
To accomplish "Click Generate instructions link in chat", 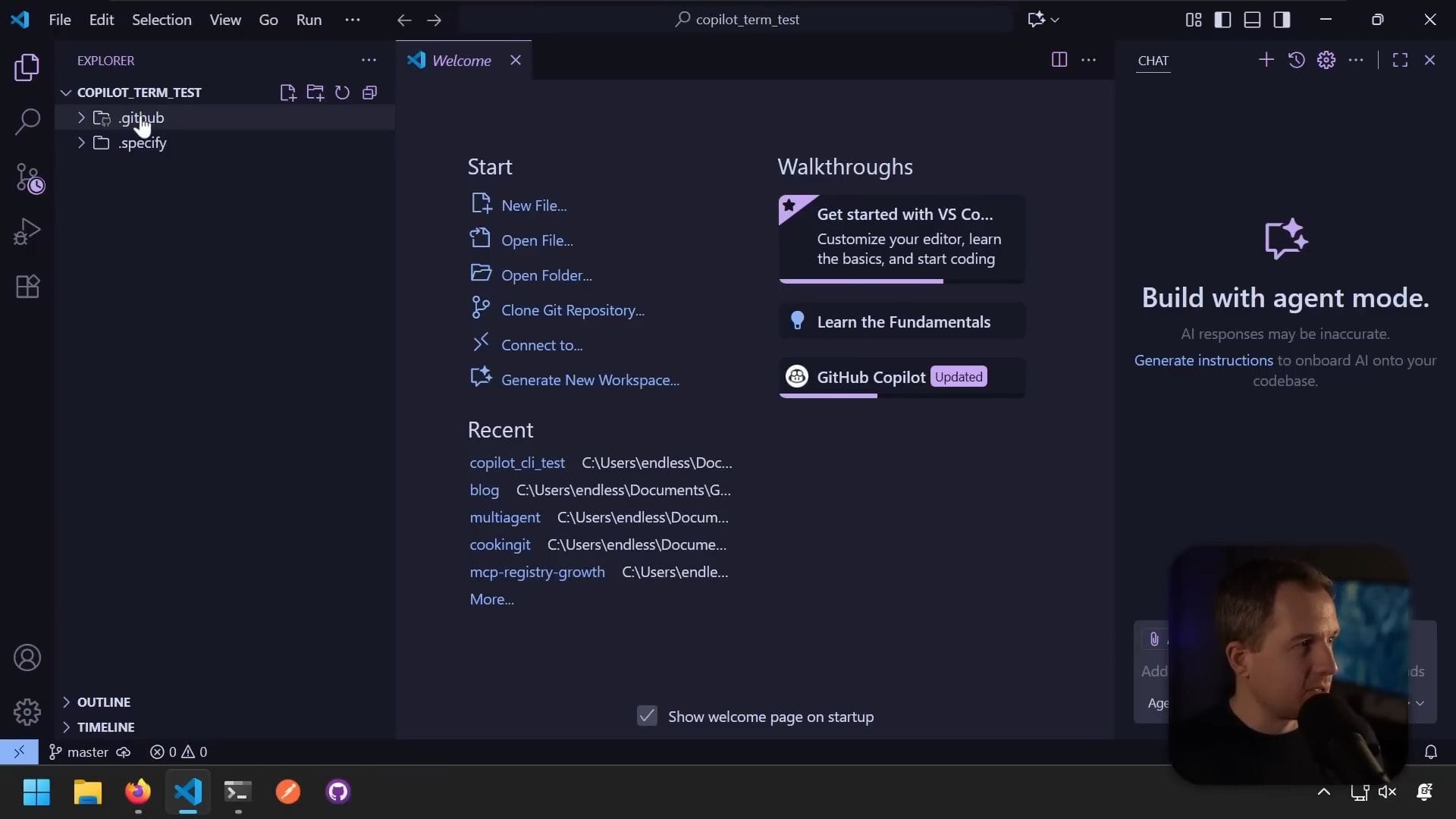I will (x=1203, y=360).
